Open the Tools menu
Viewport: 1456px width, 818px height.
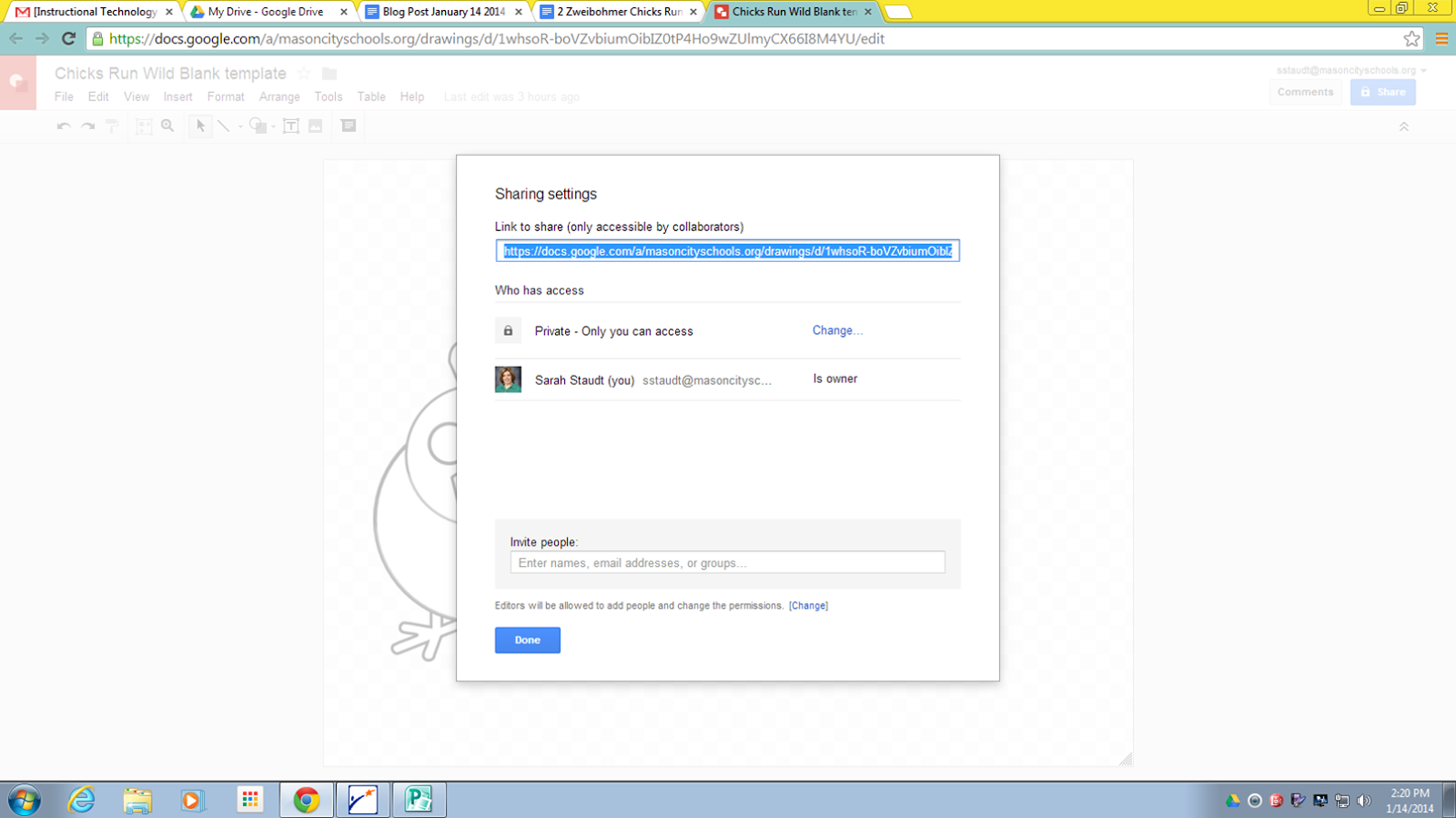329,96
